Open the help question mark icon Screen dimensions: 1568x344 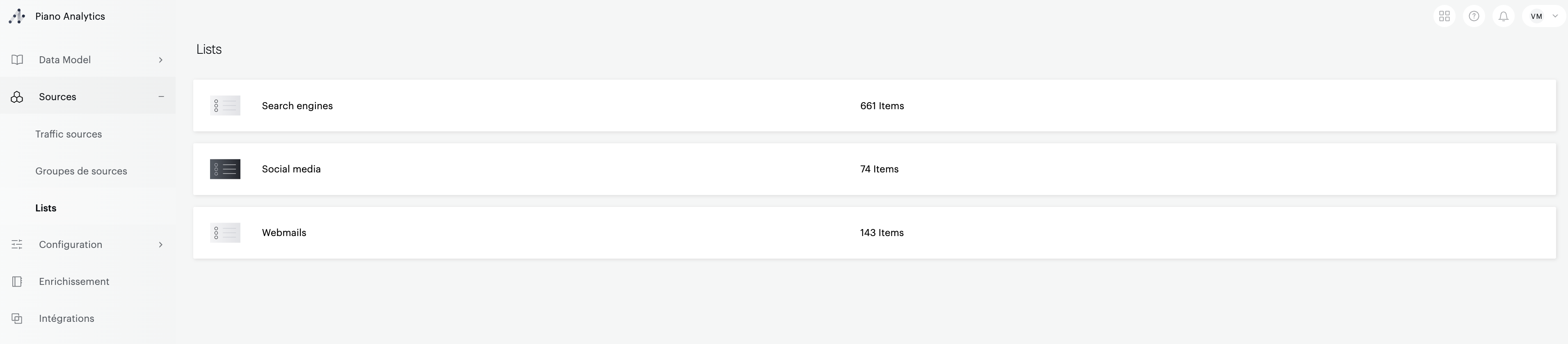click(x=1474, y=16)
